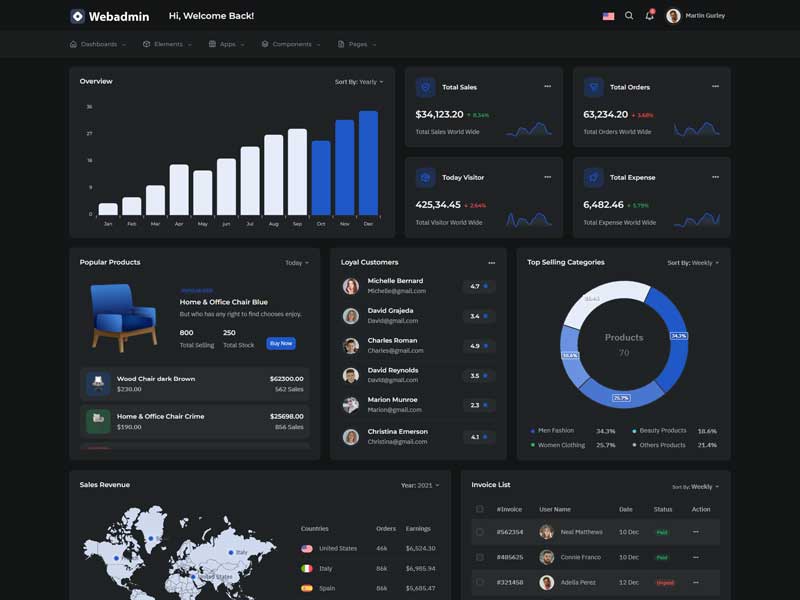Open the notifications bell
Image resolution: width=800 pixels, height=600 pixels.
tap(649, 16)
